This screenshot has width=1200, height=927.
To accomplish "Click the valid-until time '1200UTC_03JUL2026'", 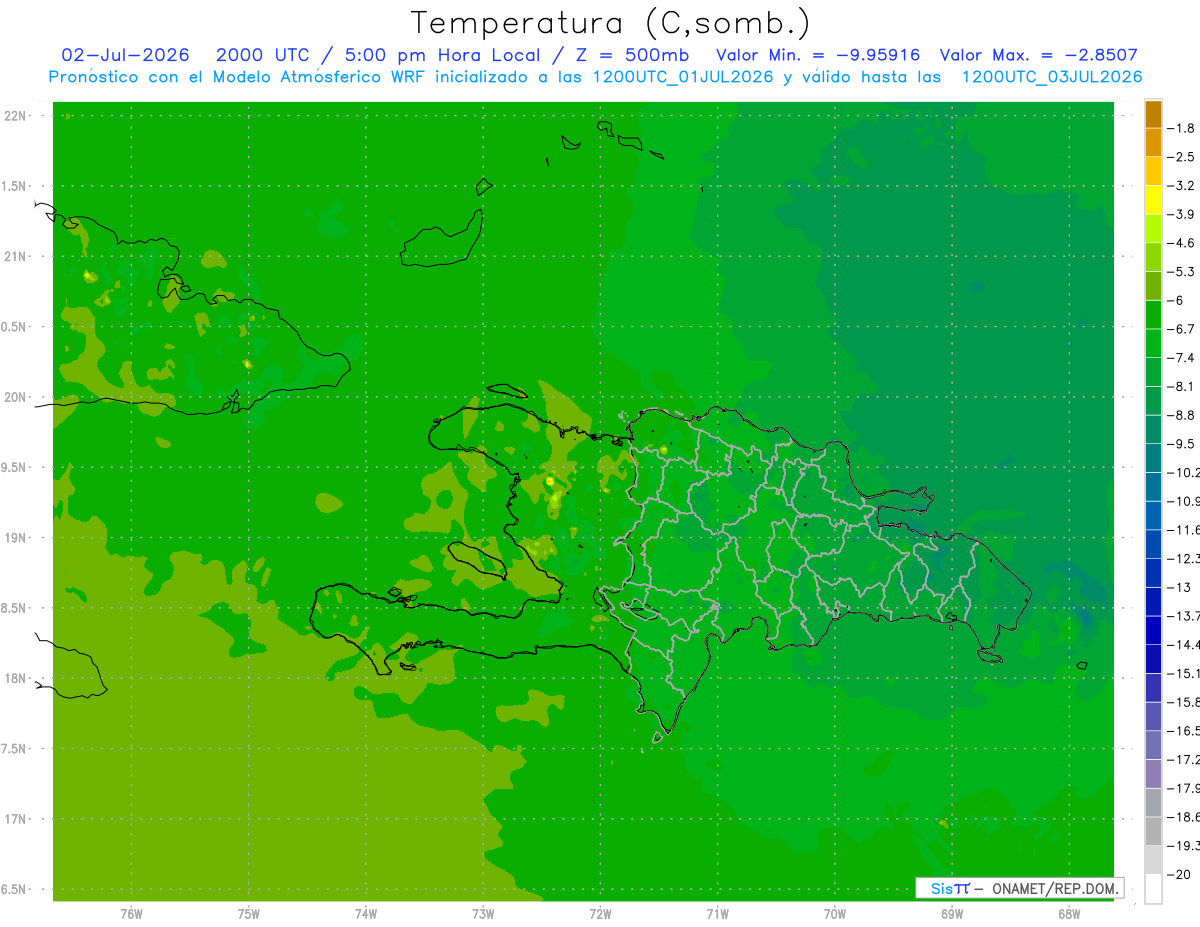I will (x=1052, y=77).
